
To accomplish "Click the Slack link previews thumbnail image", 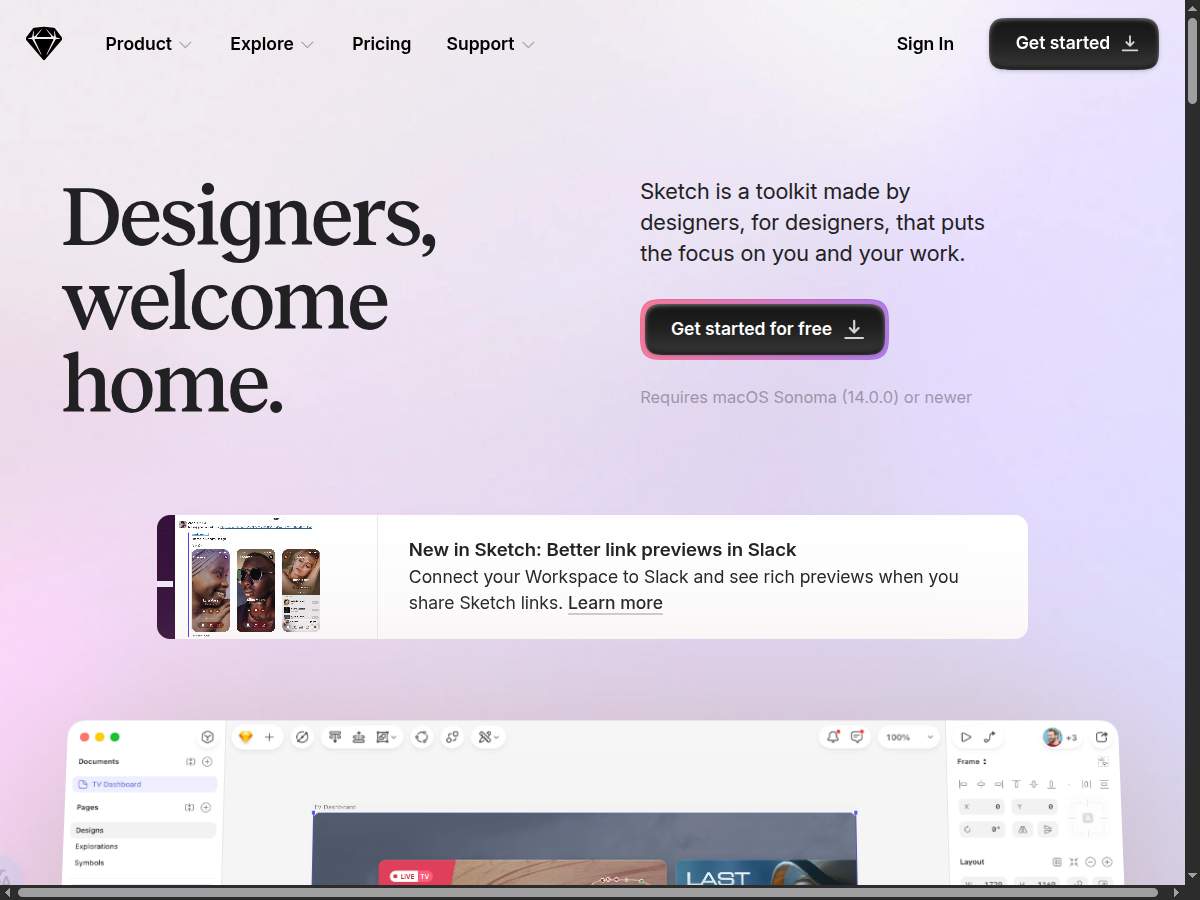I will 267,577.
